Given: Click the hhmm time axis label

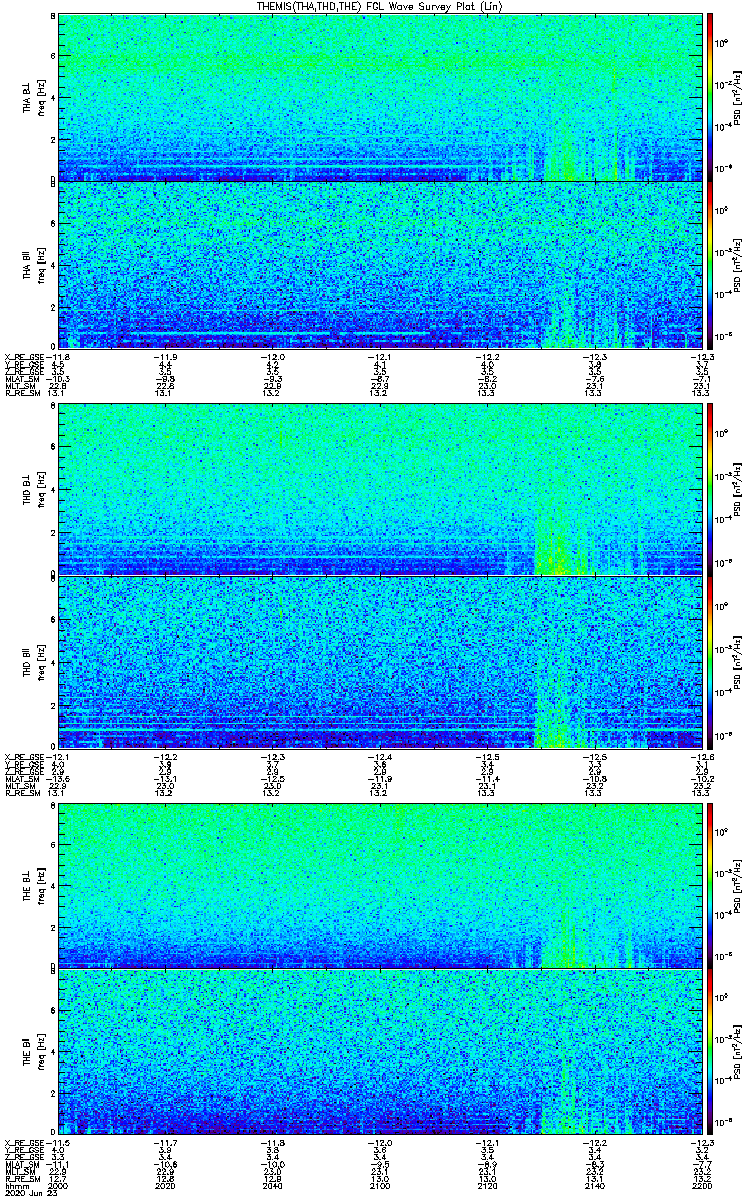Looking at the screenshot, I should (x=16, y=1186).
